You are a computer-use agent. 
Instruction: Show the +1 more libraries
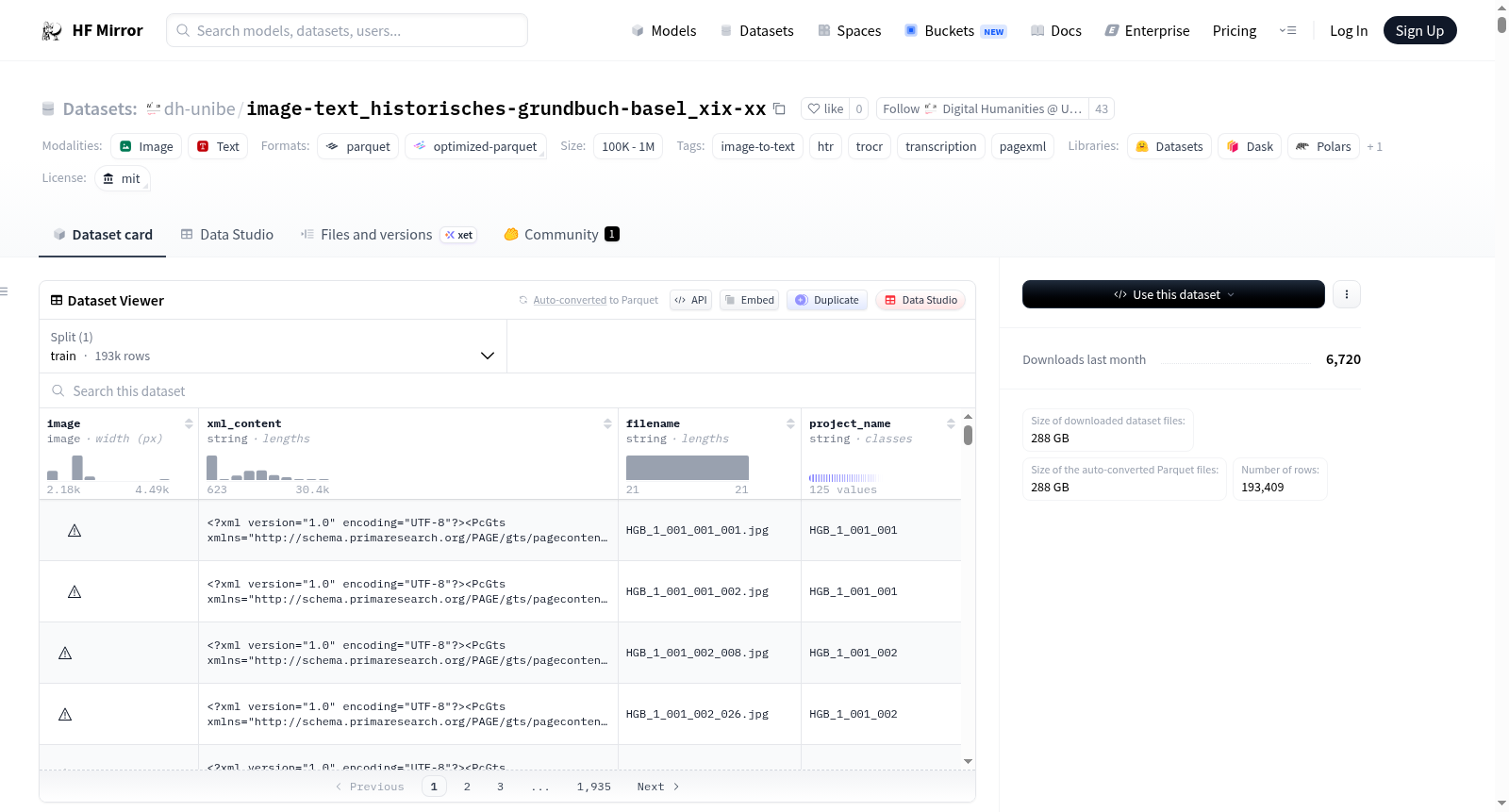pyautogui.click(x=1374, y=146)
